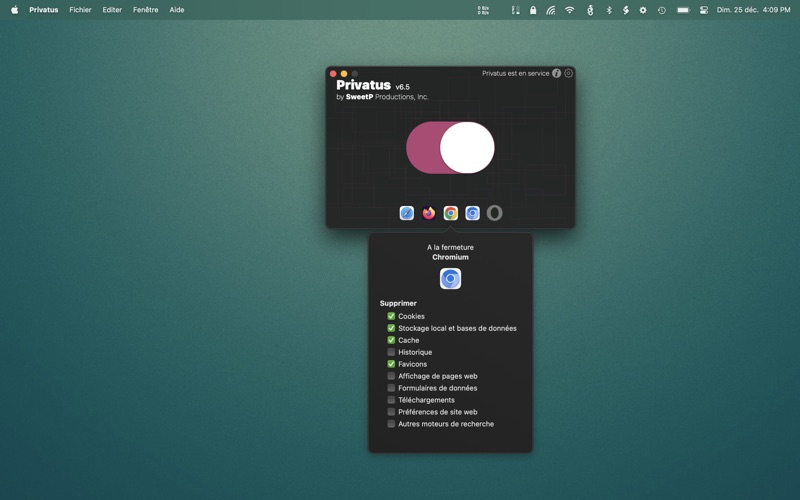Click the signal arcs icon in menu bar
The height and width of the screenshot is (500, 800).
point(551,10)
